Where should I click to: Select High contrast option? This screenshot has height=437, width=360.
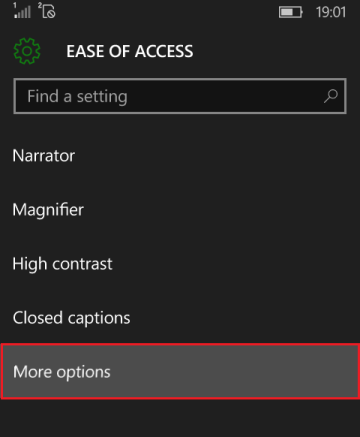(180, 264)
